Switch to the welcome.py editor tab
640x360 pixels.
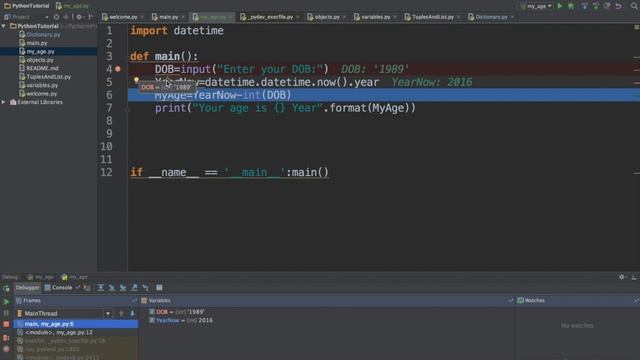tap(123, 17)
